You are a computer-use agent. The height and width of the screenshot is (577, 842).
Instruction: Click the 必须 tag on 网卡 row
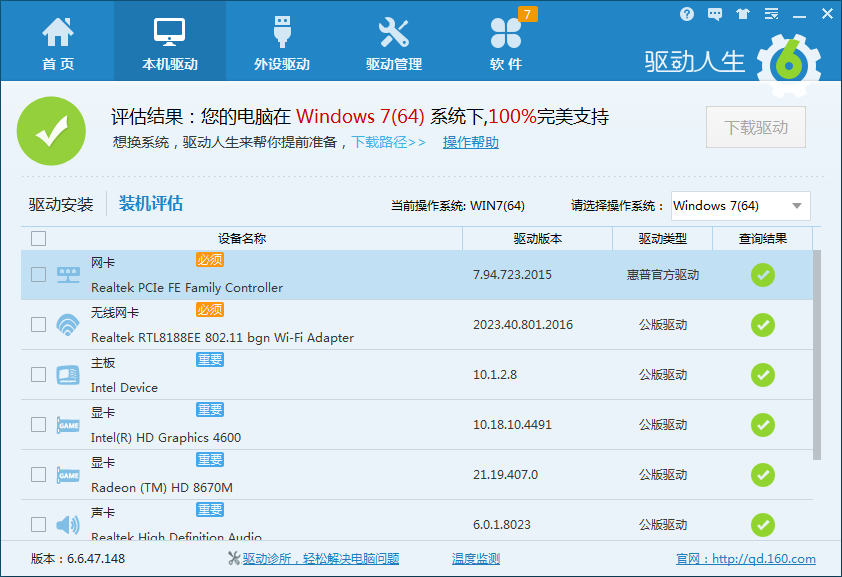point(209,260)
